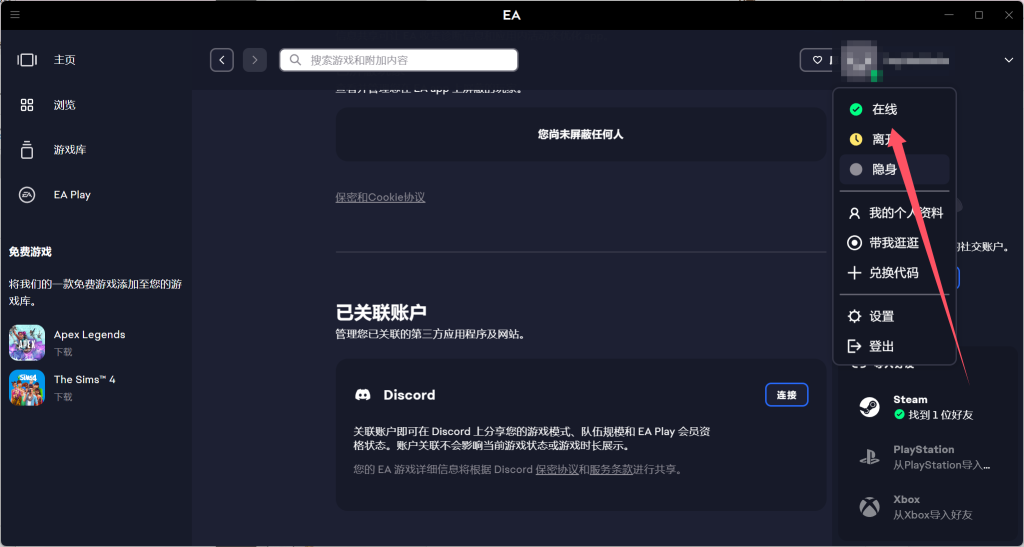This screenshot has height=547, width=1024.
Task: Go to the 主页 home page
Action: [x=65, y=60]
